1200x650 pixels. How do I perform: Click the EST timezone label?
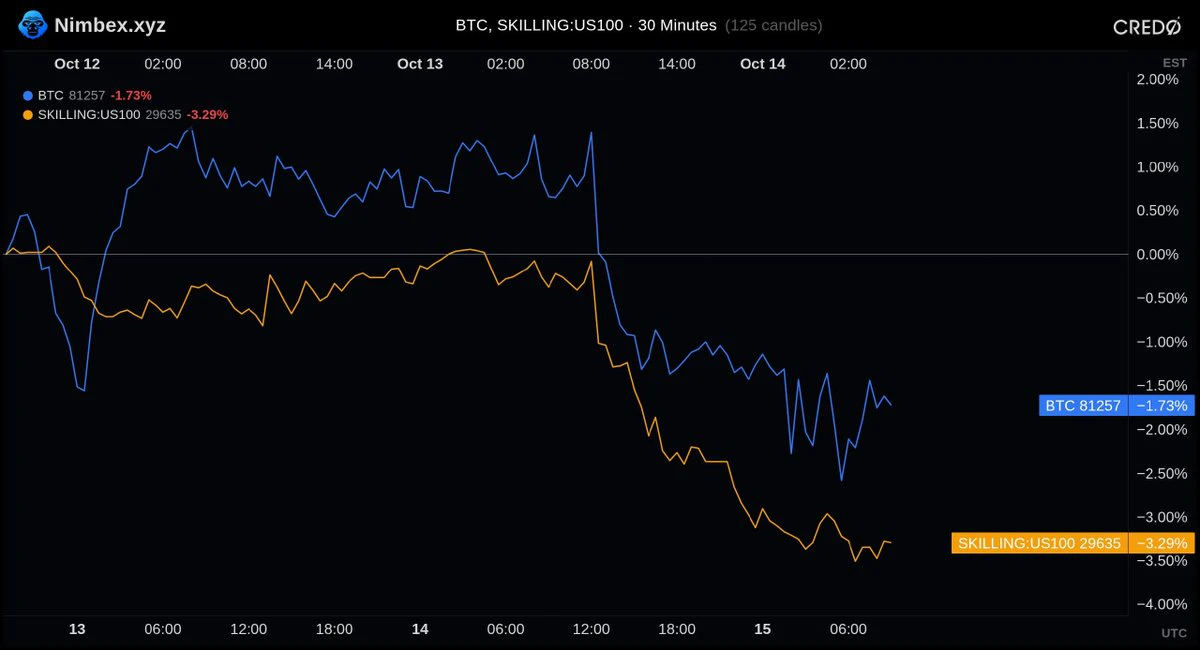click(x=1175, y=63)
